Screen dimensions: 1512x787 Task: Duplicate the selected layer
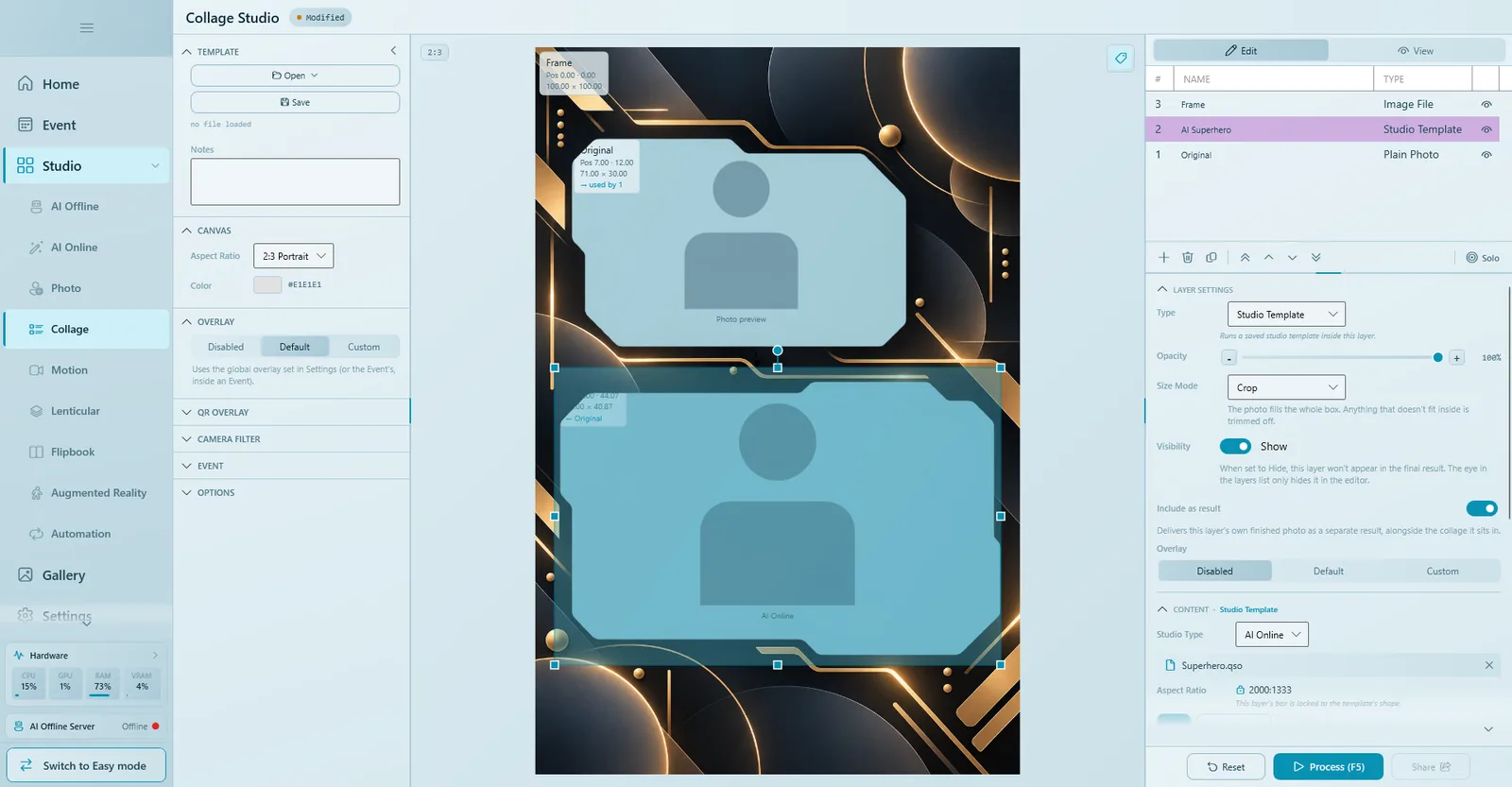1211,257
